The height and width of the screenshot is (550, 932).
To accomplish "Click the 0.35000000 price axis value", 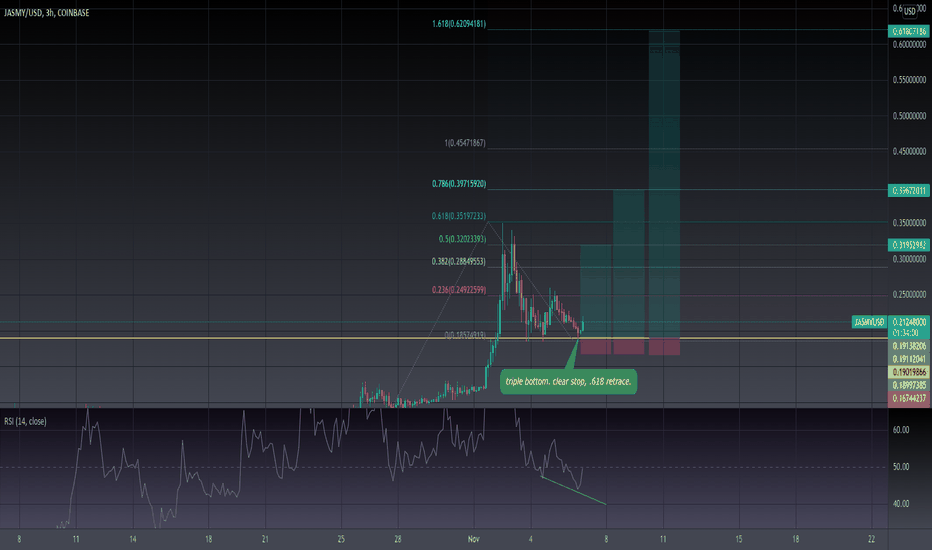I will [x=909, y=223].
